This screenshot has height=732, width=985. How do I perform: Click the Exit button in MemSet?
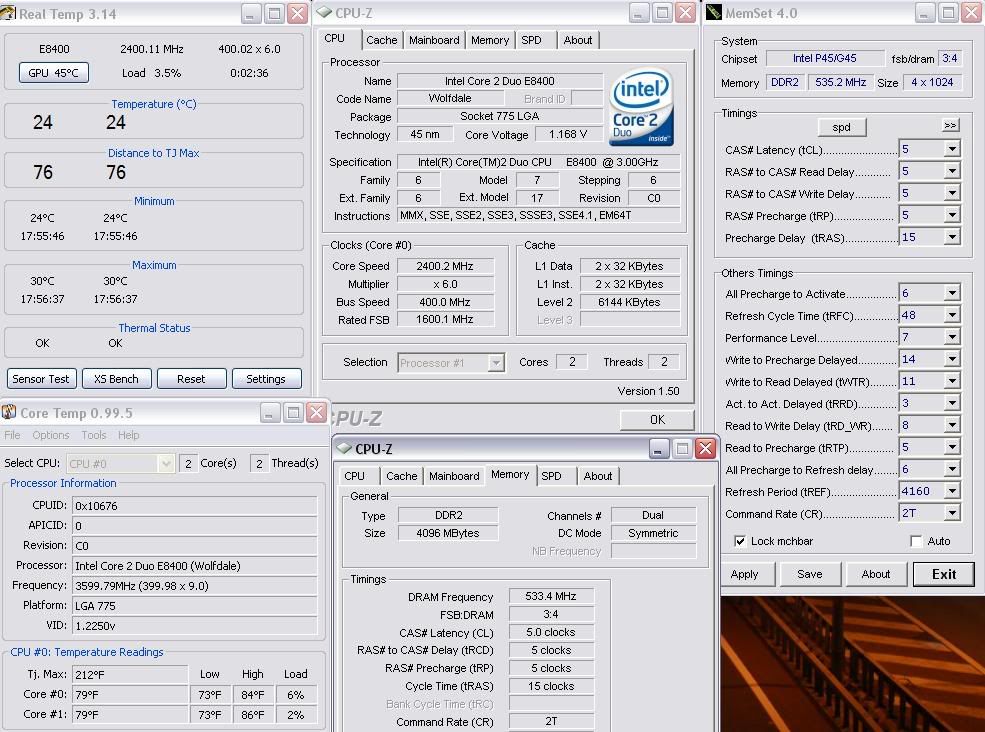[x=944, y=574]
